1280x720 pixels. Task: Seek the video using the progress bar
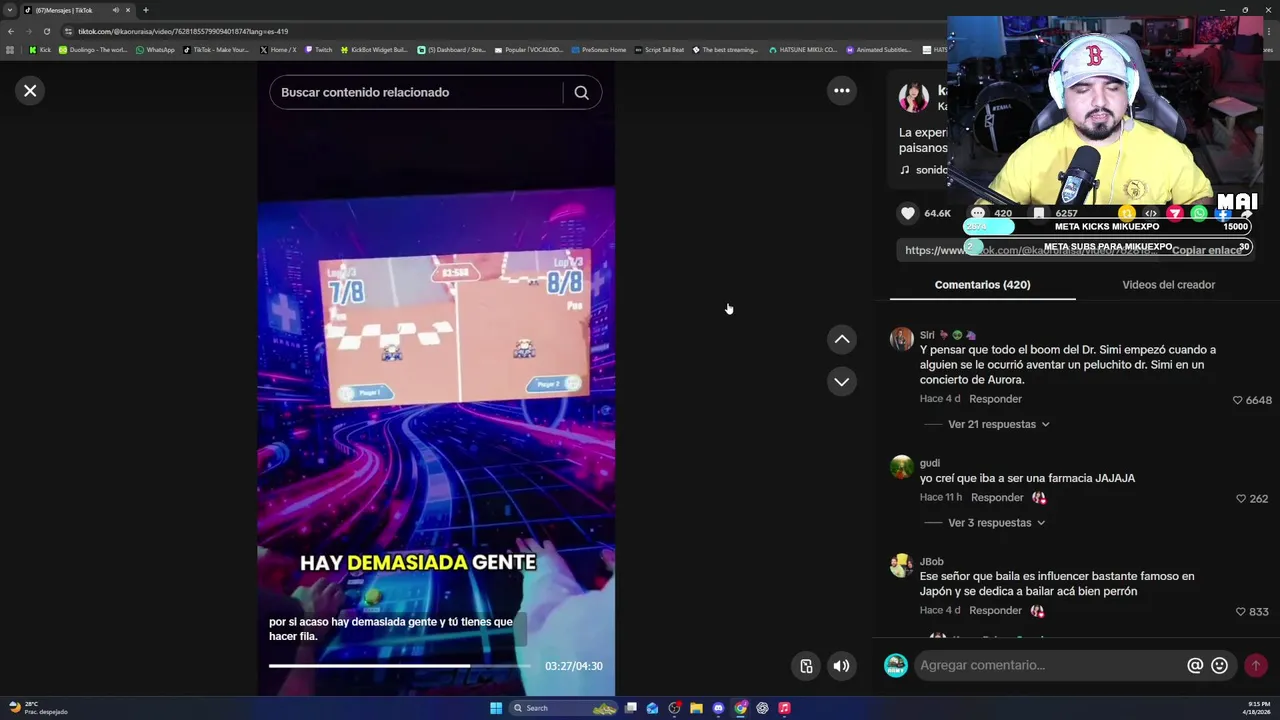click(x=400, y=666)
